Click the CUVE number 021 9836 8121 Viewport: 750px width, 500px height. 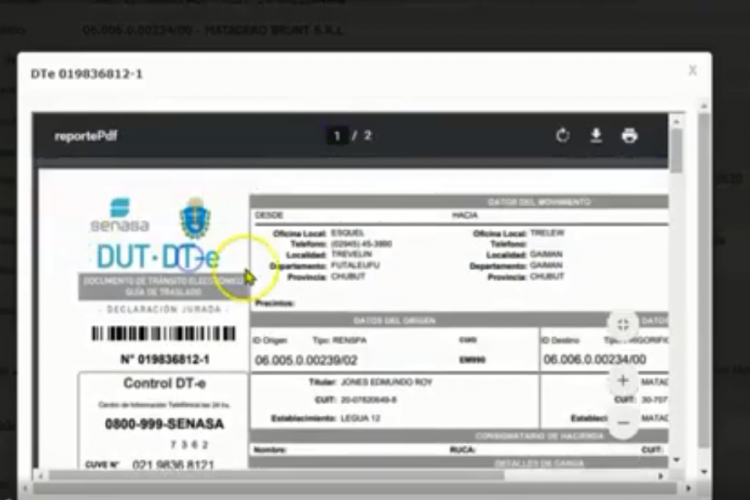(173, 464)
